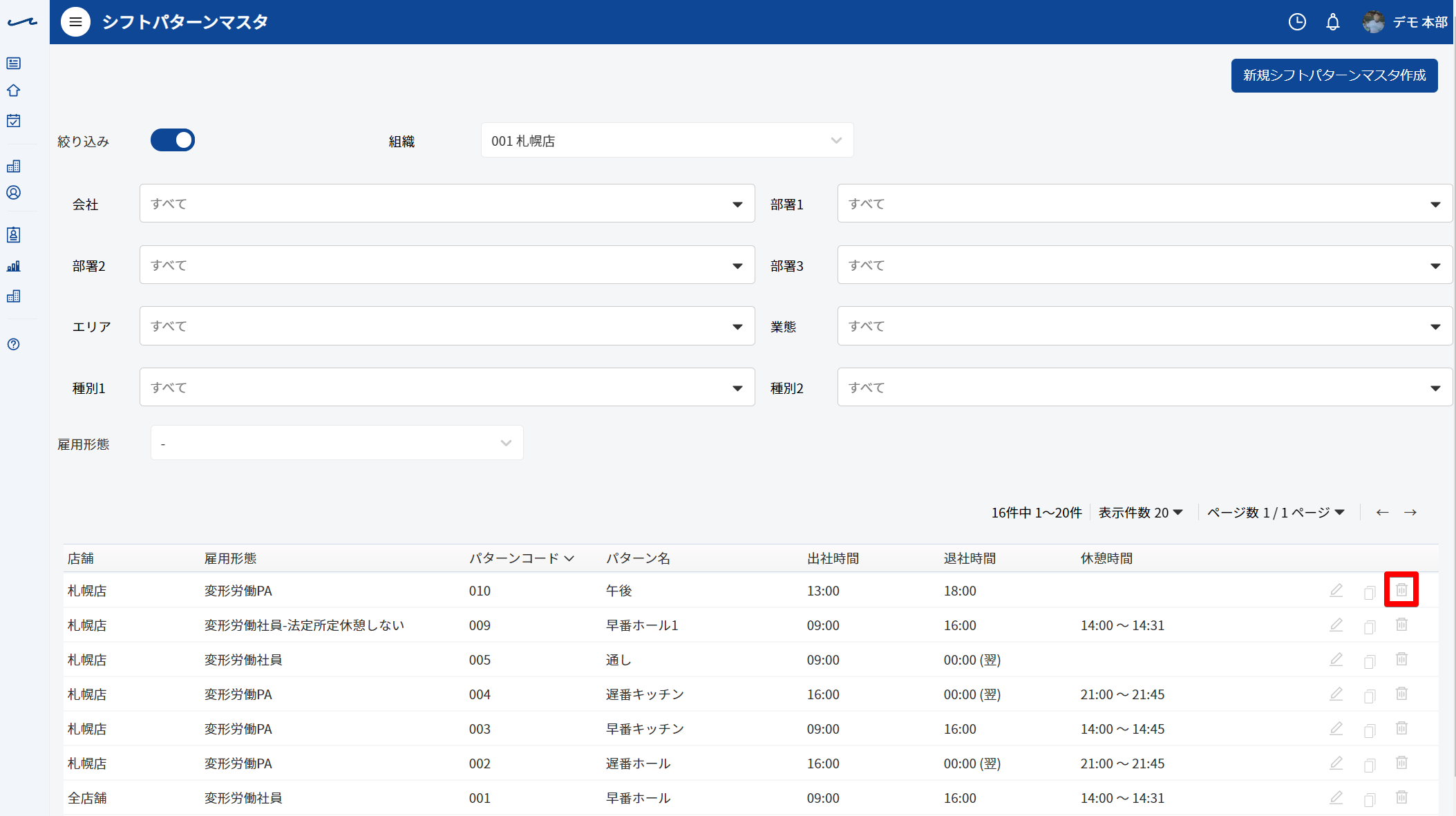Screen dimensions: 1456x816
Task: Open the ページ数 page selector
Action: point(1276,513)
